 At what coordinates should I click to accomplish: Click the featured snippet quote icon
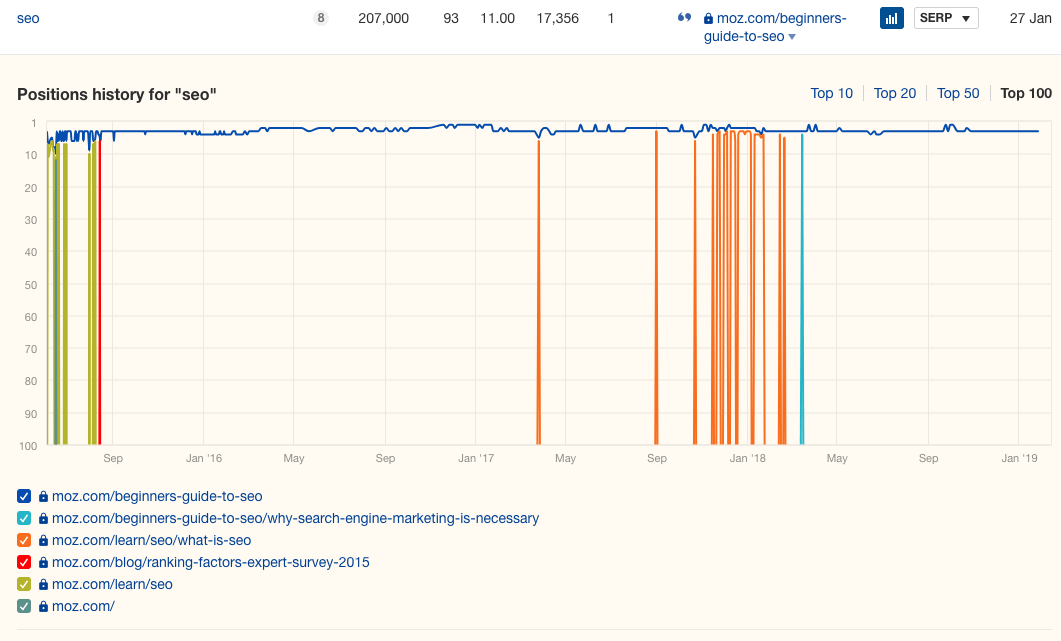(684, 18)
